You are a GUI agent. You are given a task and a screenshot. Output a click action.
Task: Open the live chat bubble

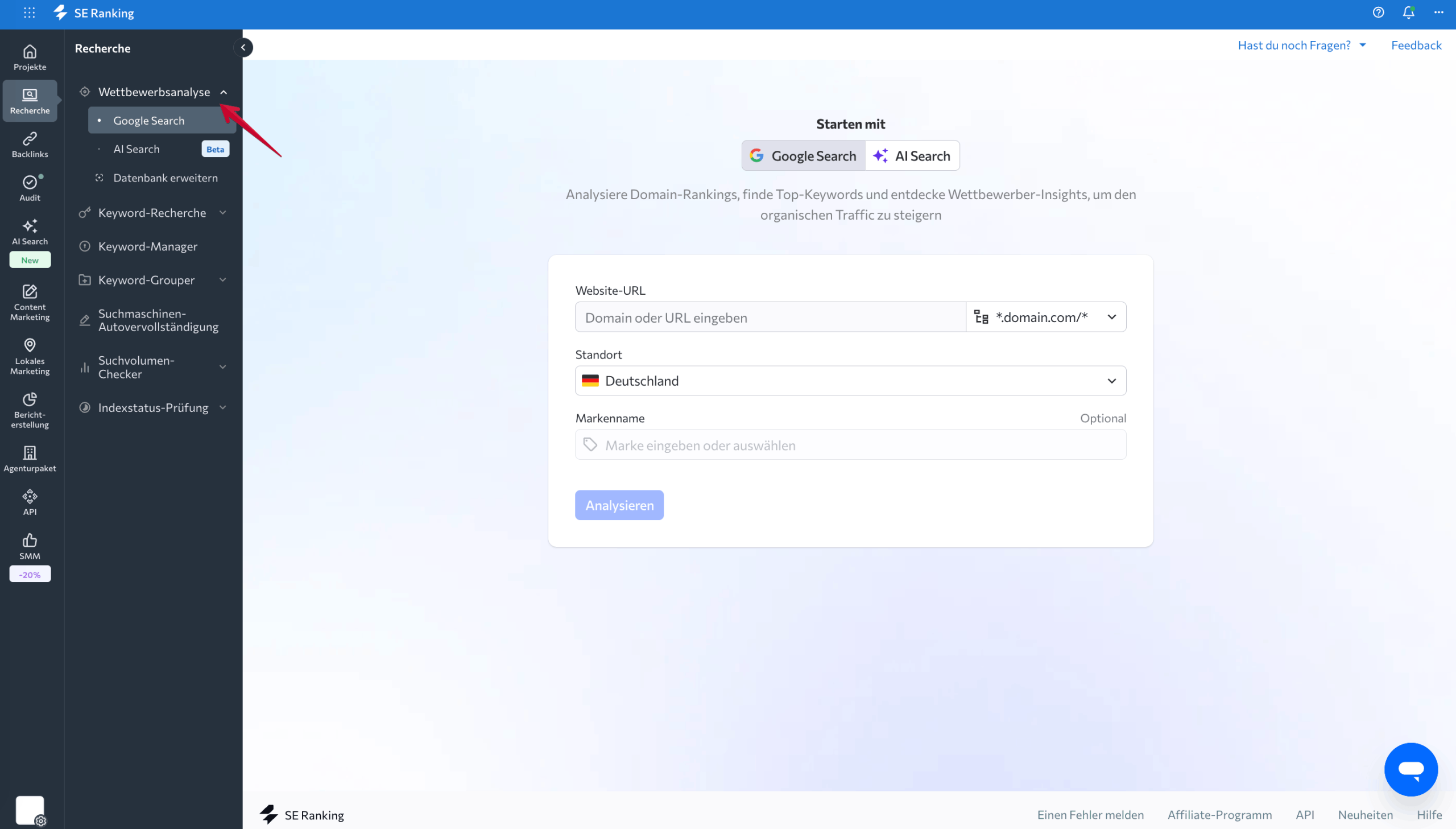[x=1410, y=769]
